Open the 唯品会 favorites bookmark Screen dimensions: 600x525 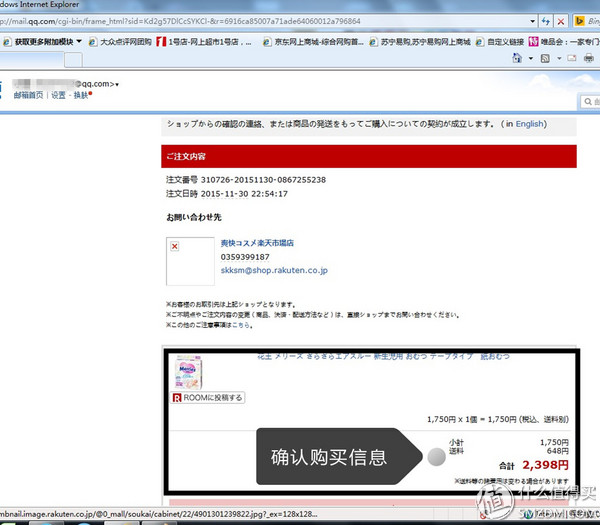564,42
